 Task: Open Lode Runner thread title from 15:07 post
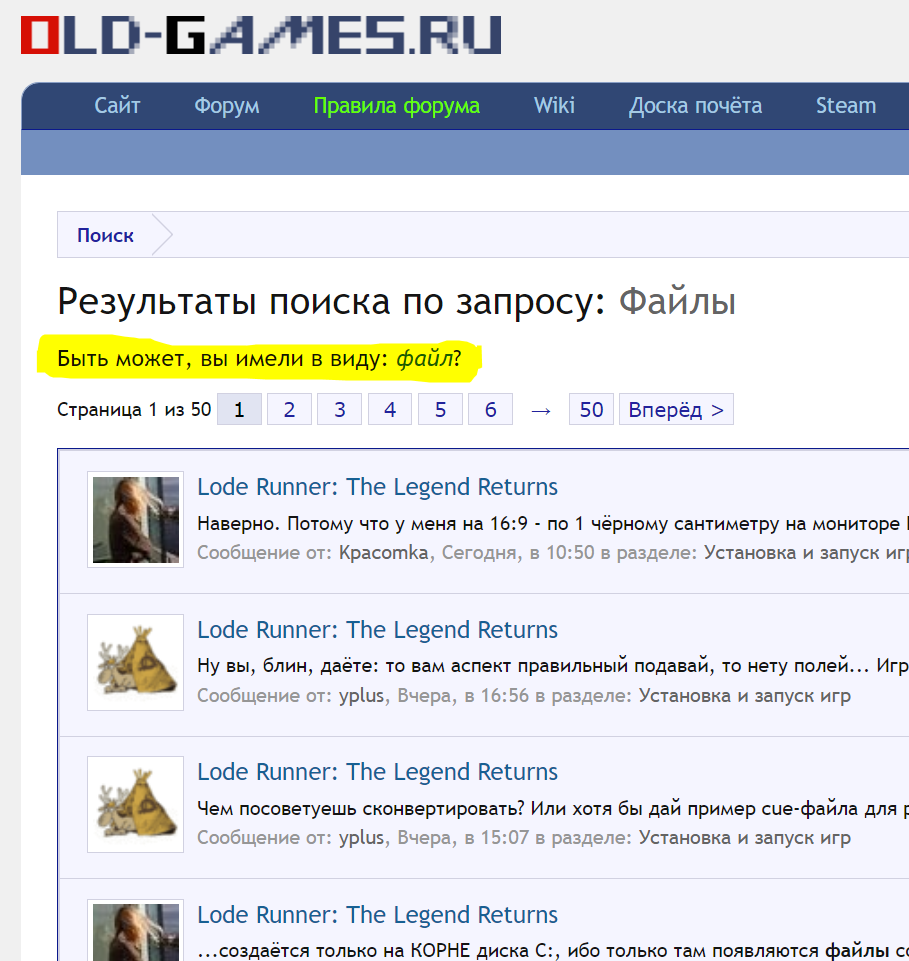pos(378,772)
